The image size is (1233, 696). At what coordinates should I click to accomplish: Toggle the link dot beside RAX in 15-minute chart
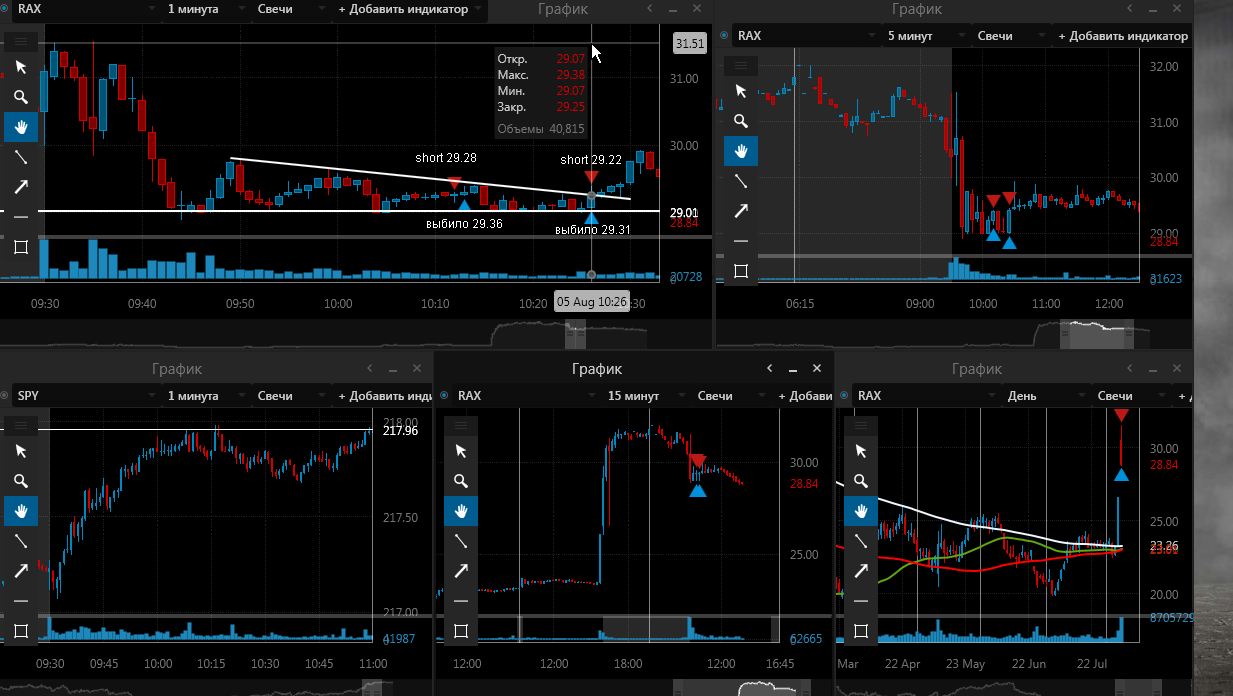[444, 396]
